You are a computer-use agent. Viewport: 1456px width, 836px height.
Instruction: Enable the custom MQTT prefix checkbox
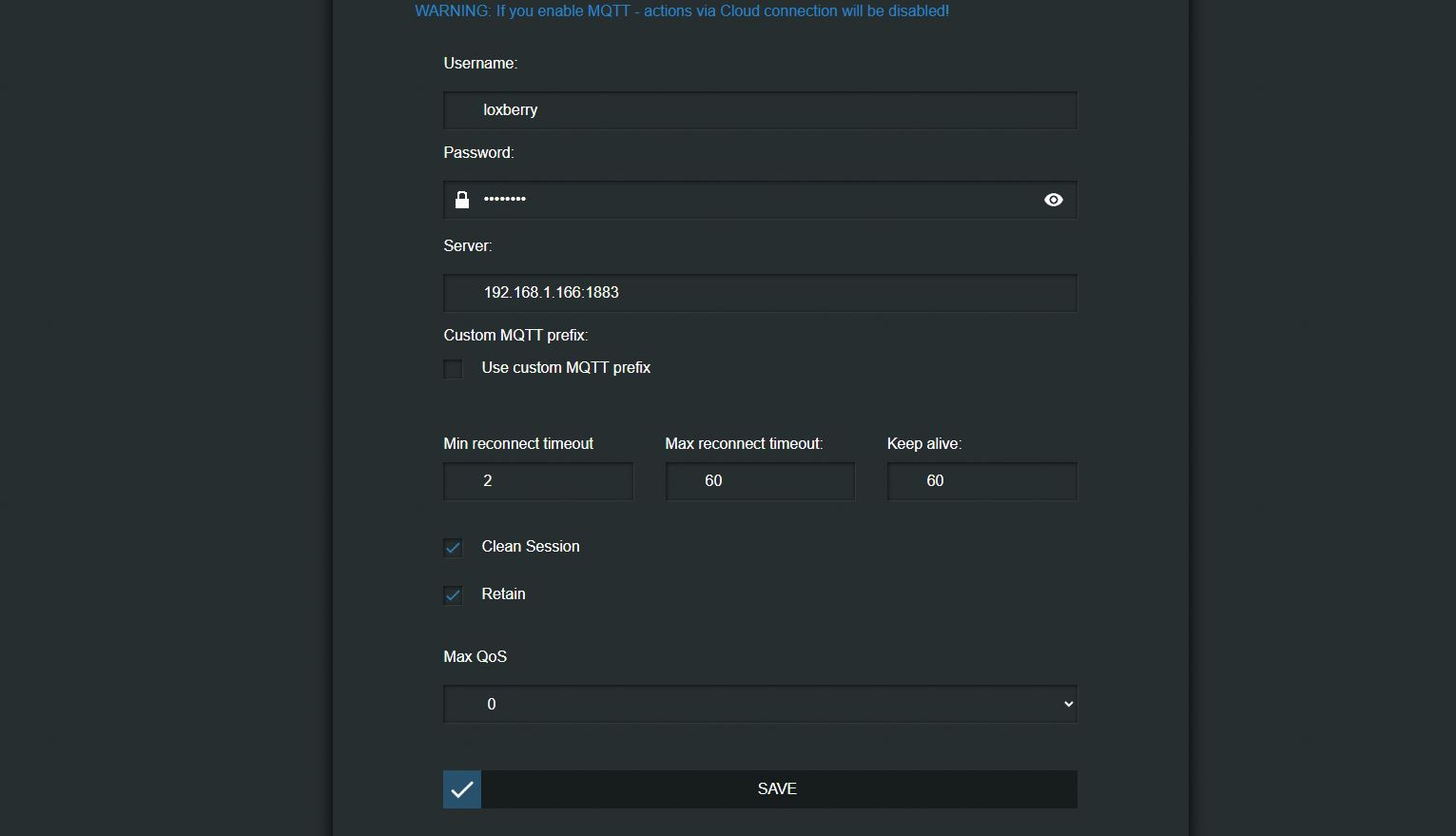[x=454, y=369]
